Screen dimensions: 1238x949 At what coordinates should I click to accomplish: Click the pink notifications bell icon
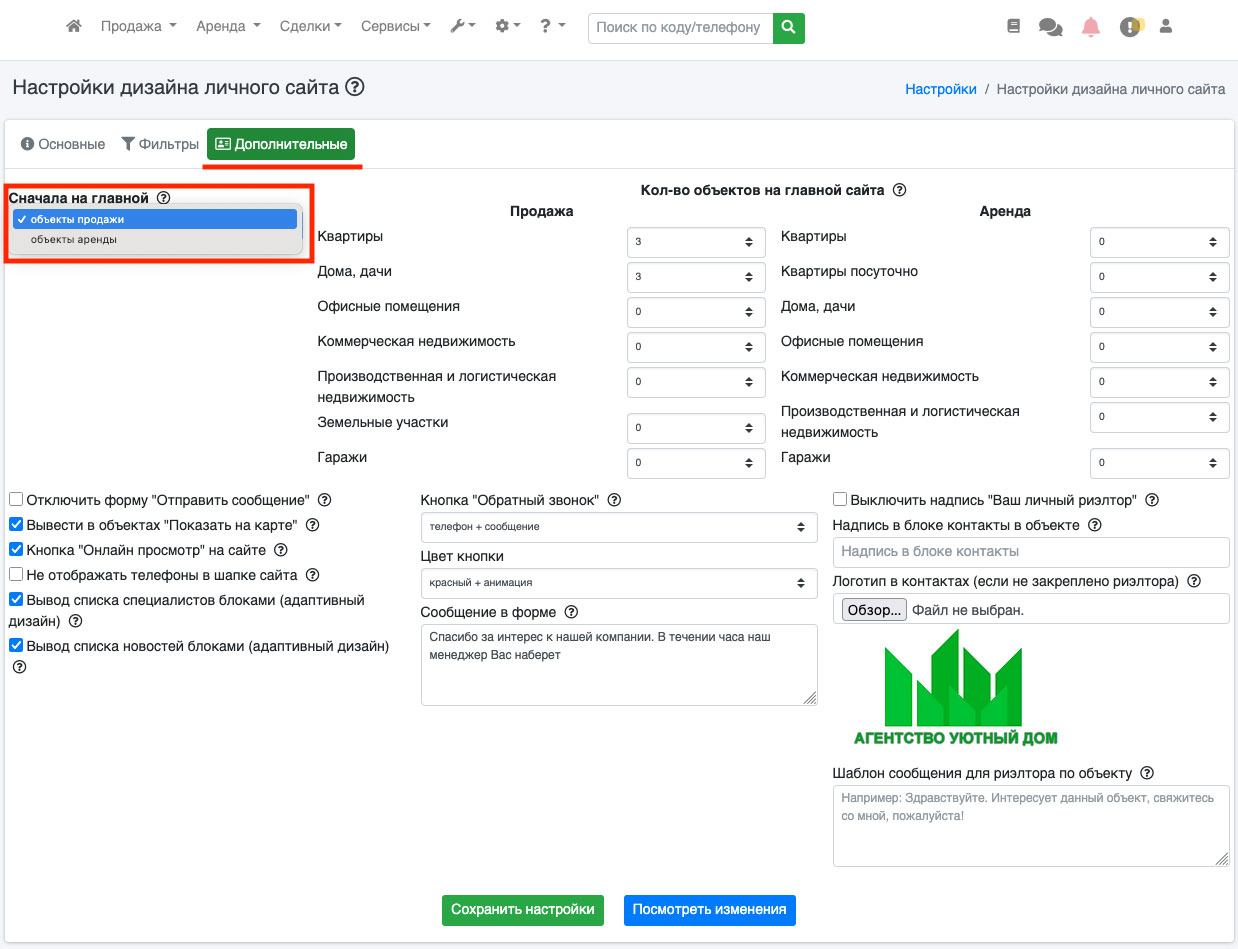[1090, 27]
